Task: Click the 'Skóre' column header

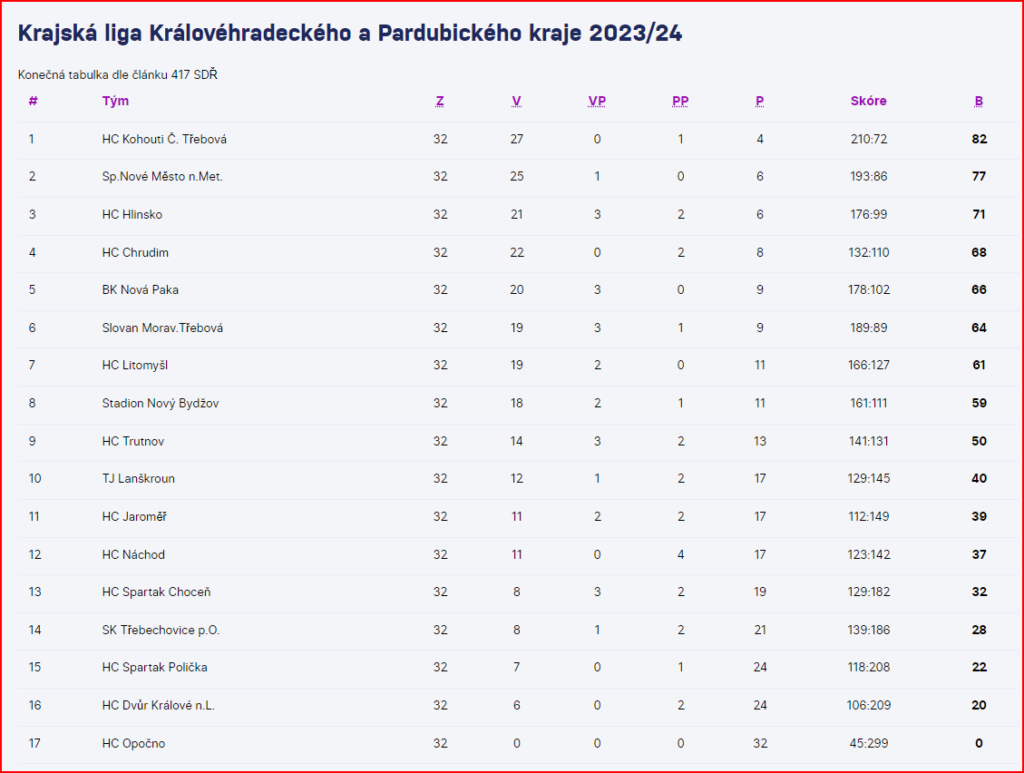Action: click(x=868, y=101)
